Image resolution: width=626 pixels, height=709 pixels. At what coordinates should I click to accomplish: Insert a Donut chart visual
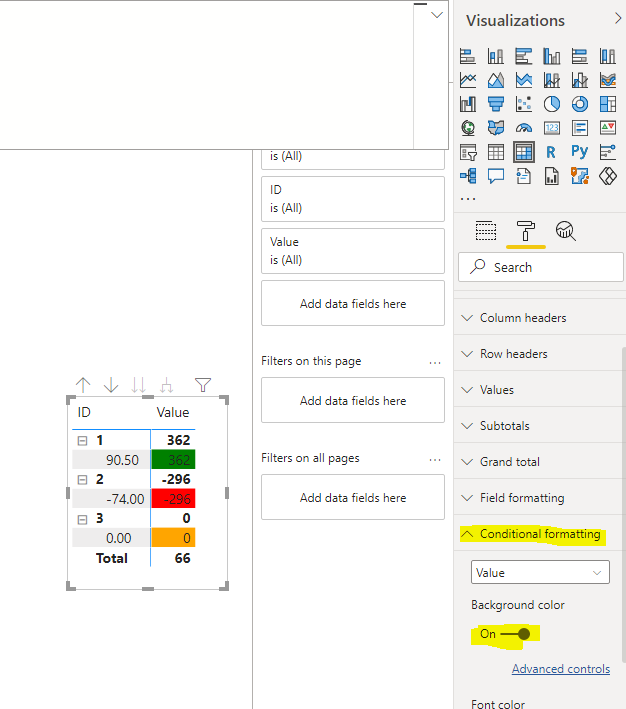580,104
